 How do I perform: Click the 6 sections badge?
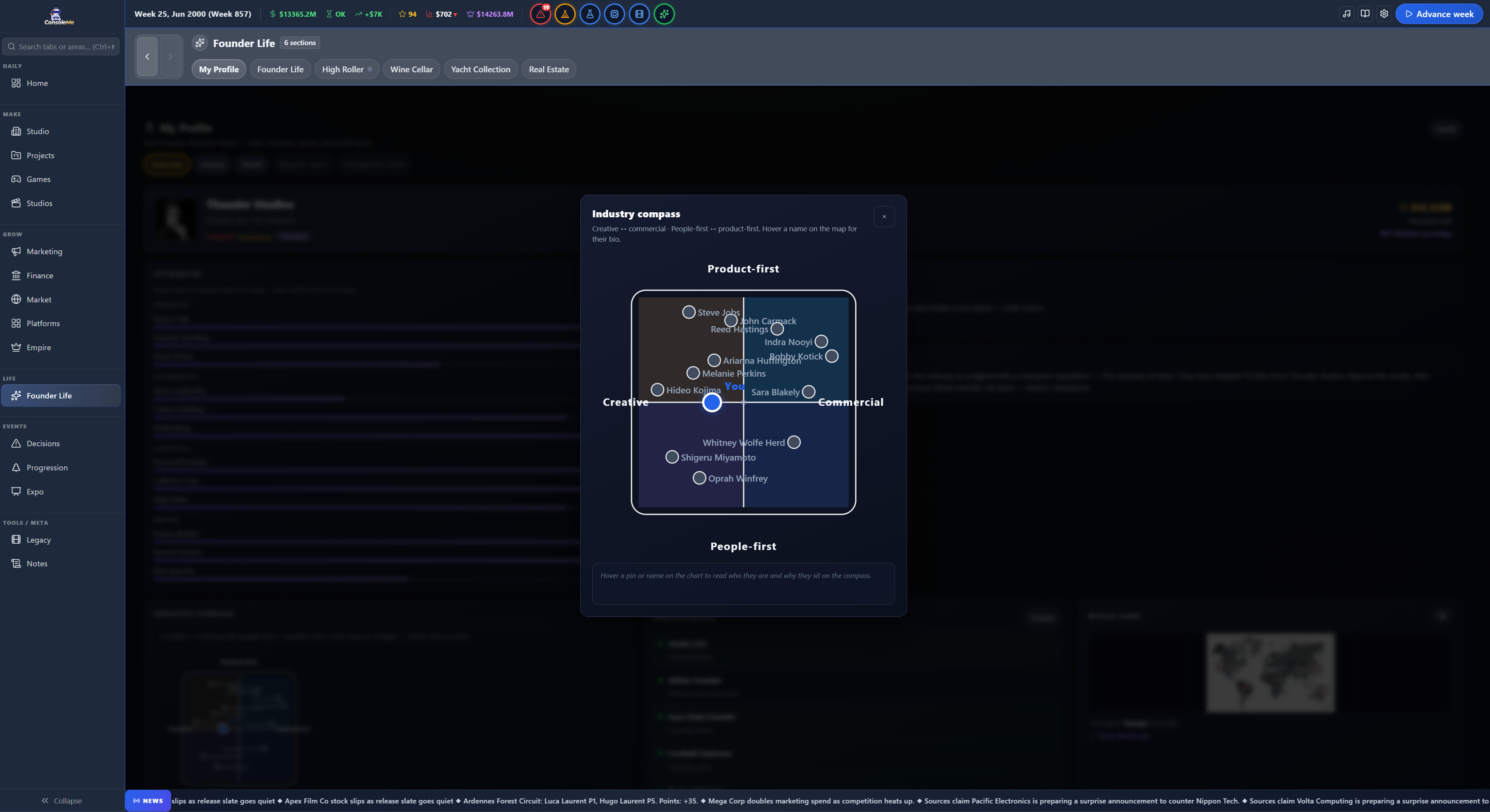299,43
